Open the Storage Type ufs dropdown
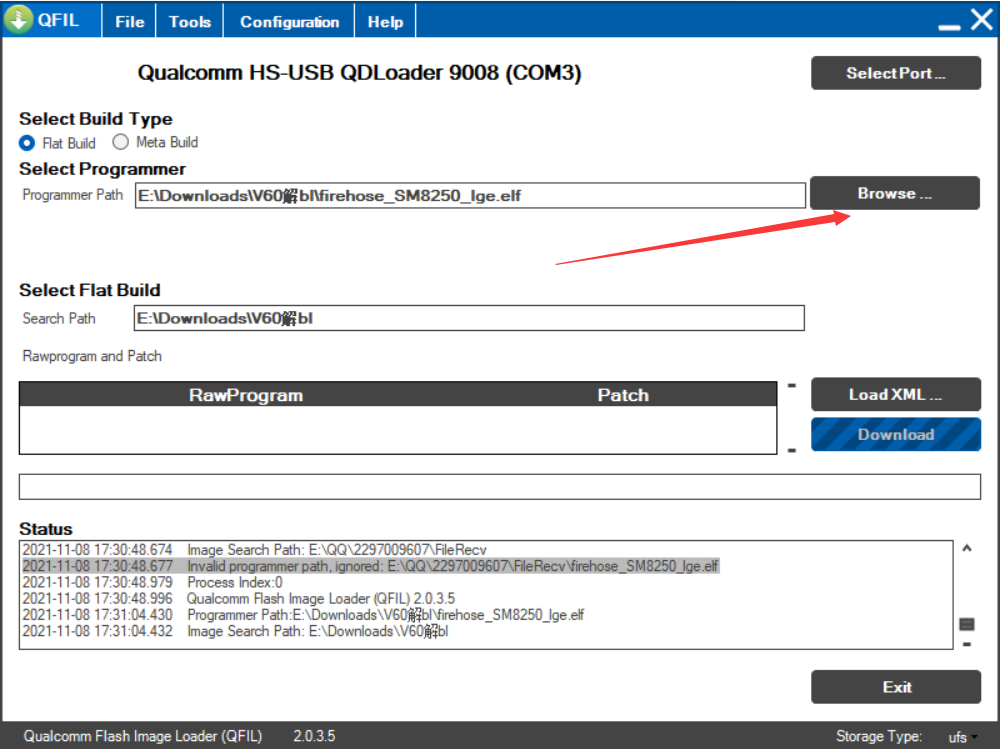 962,737
